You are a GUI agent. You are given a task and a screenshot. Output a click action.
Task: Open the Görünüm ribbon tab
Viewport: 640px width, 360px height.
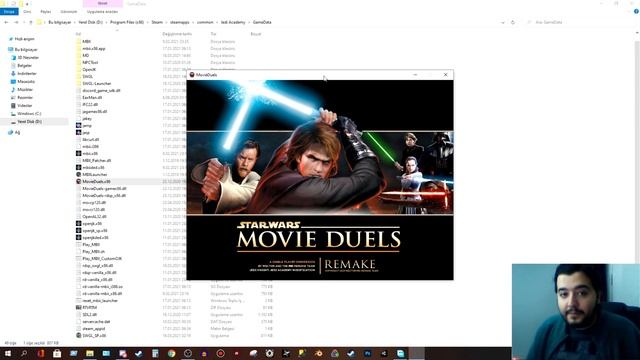[69, 12]
